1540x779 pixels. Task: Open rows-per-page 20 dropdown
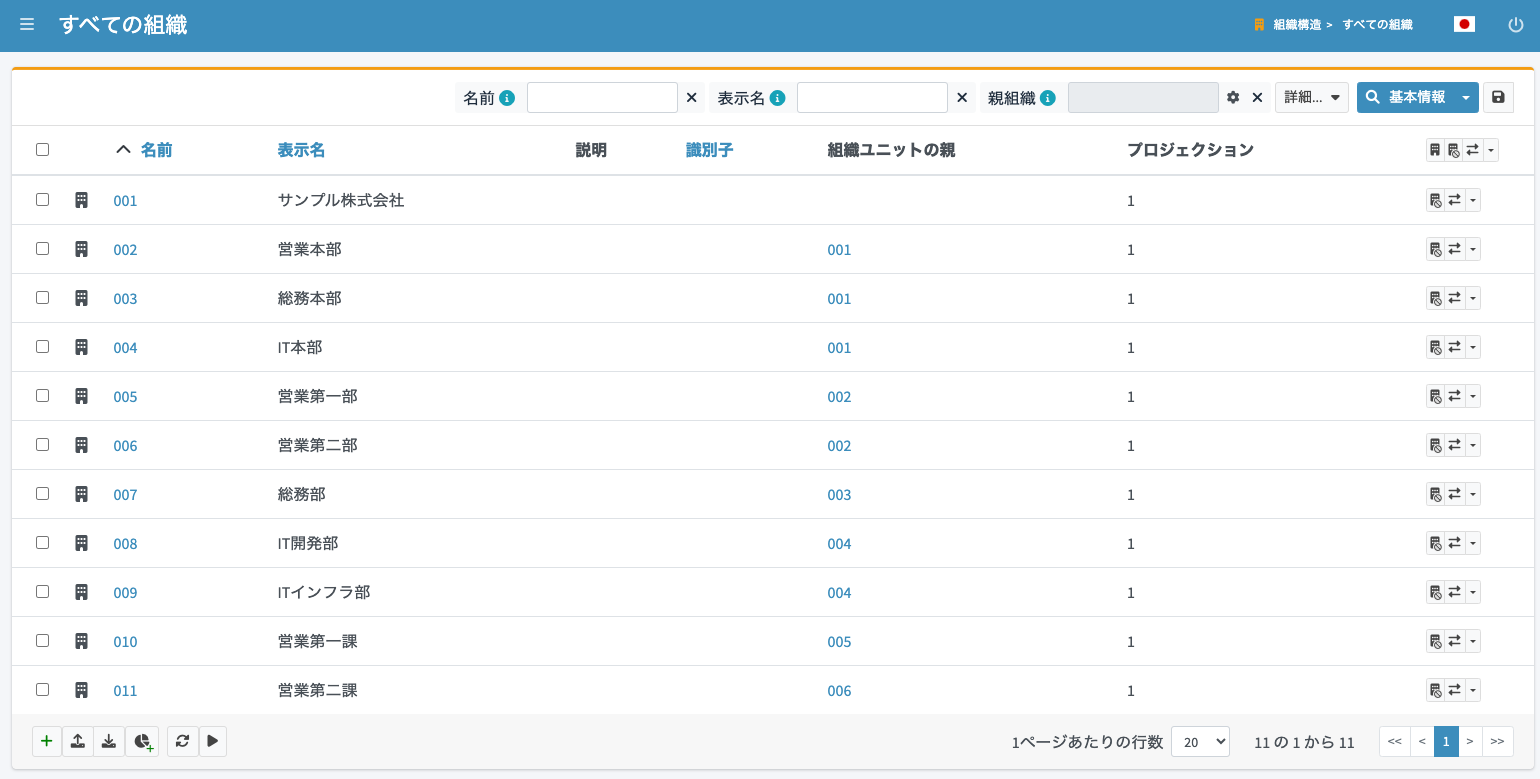[x=1200, y=741]
